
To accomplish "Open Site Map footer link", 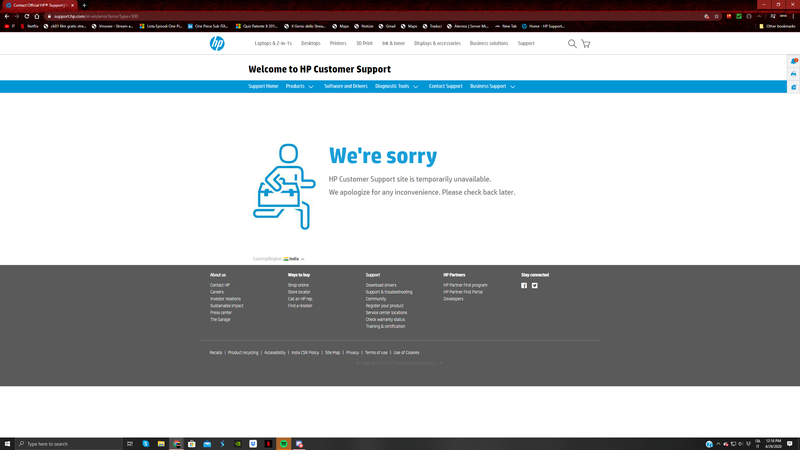I will click(x=333, y=353).
